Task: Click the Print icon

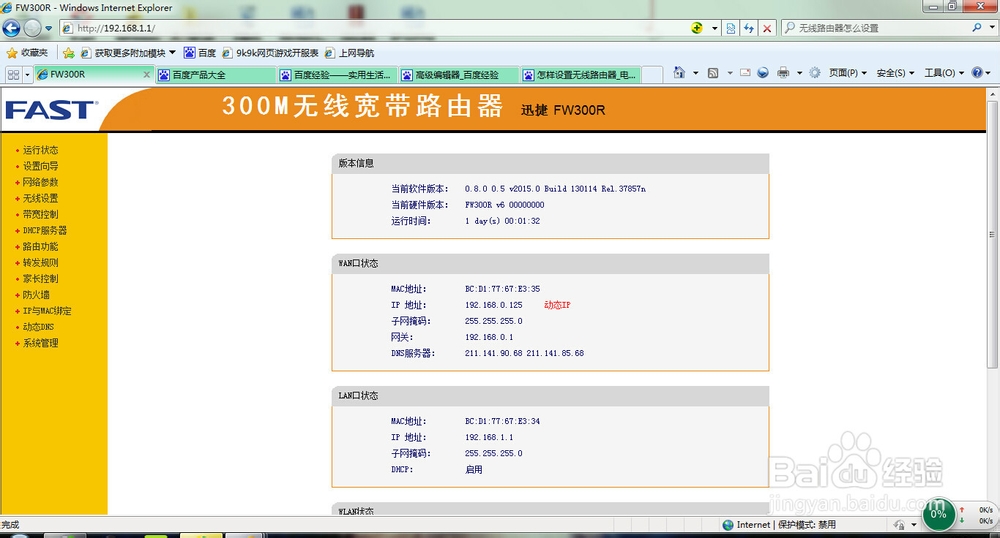Action: point(783,73)
